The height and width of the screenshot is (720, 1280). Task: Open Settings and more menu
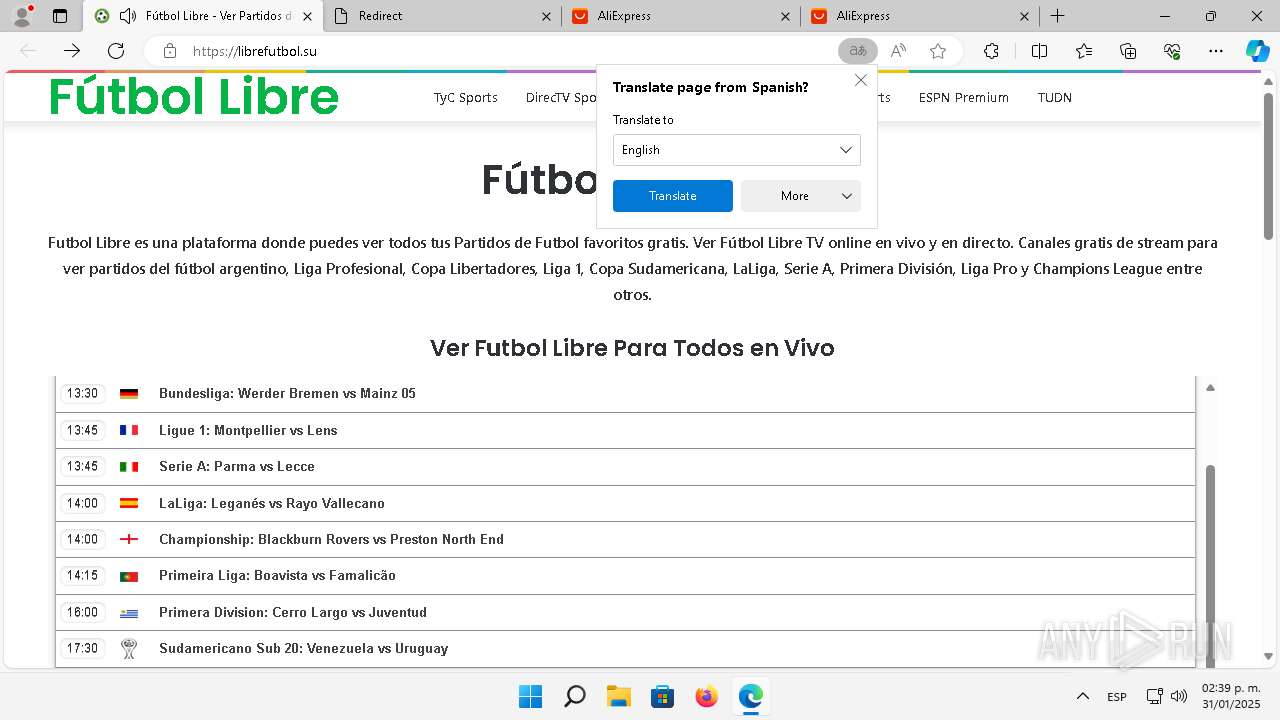click(1216, 51)
